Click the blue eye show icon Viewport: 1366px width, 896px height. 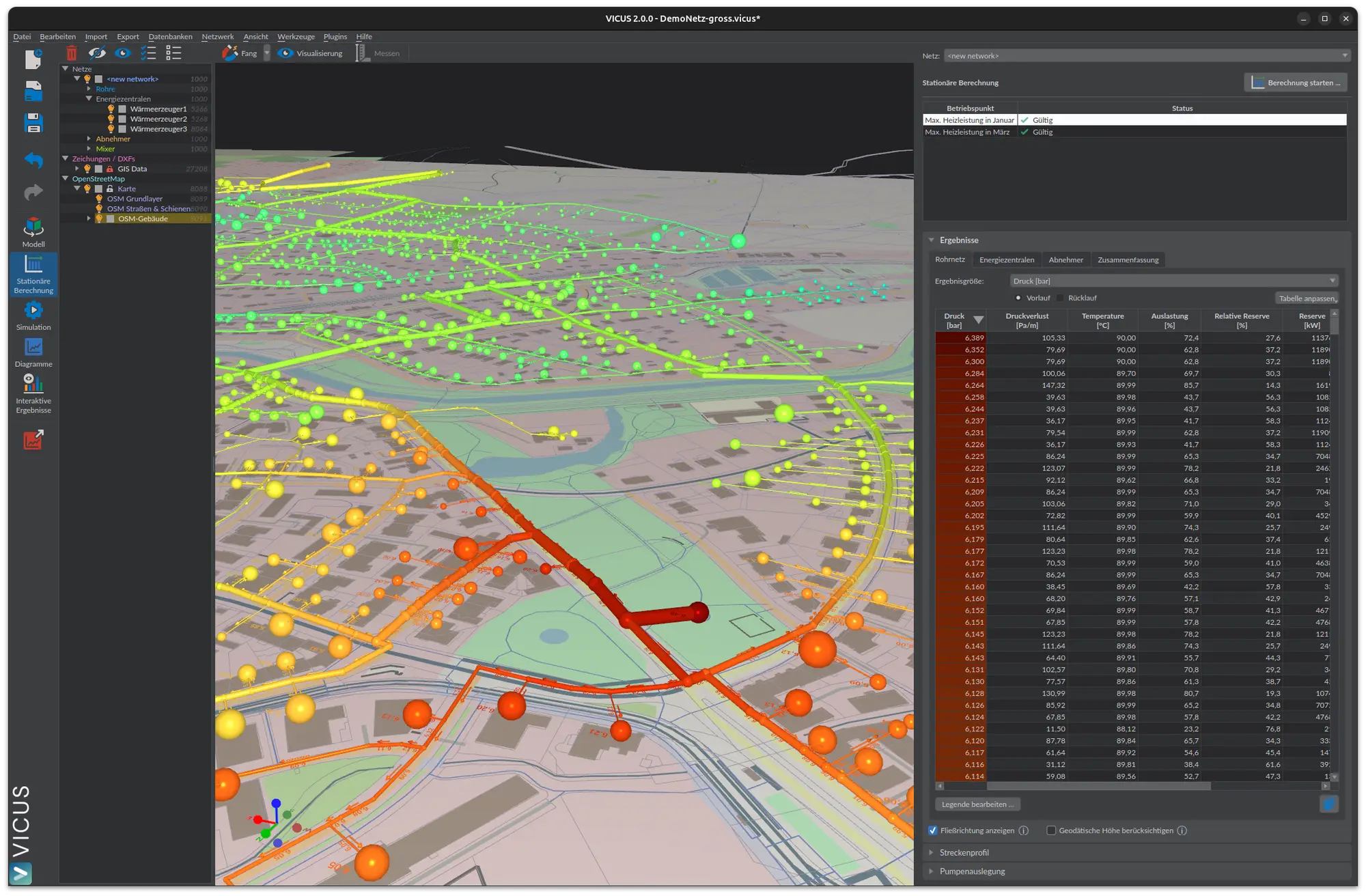click(x=122, y=53)
